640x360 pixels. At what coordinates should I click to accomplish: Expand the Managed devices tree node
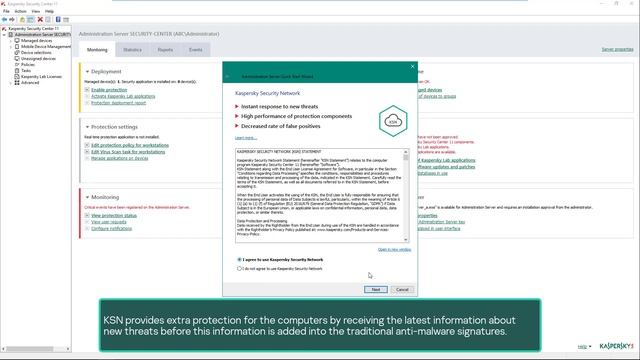(x=11, y=41)
